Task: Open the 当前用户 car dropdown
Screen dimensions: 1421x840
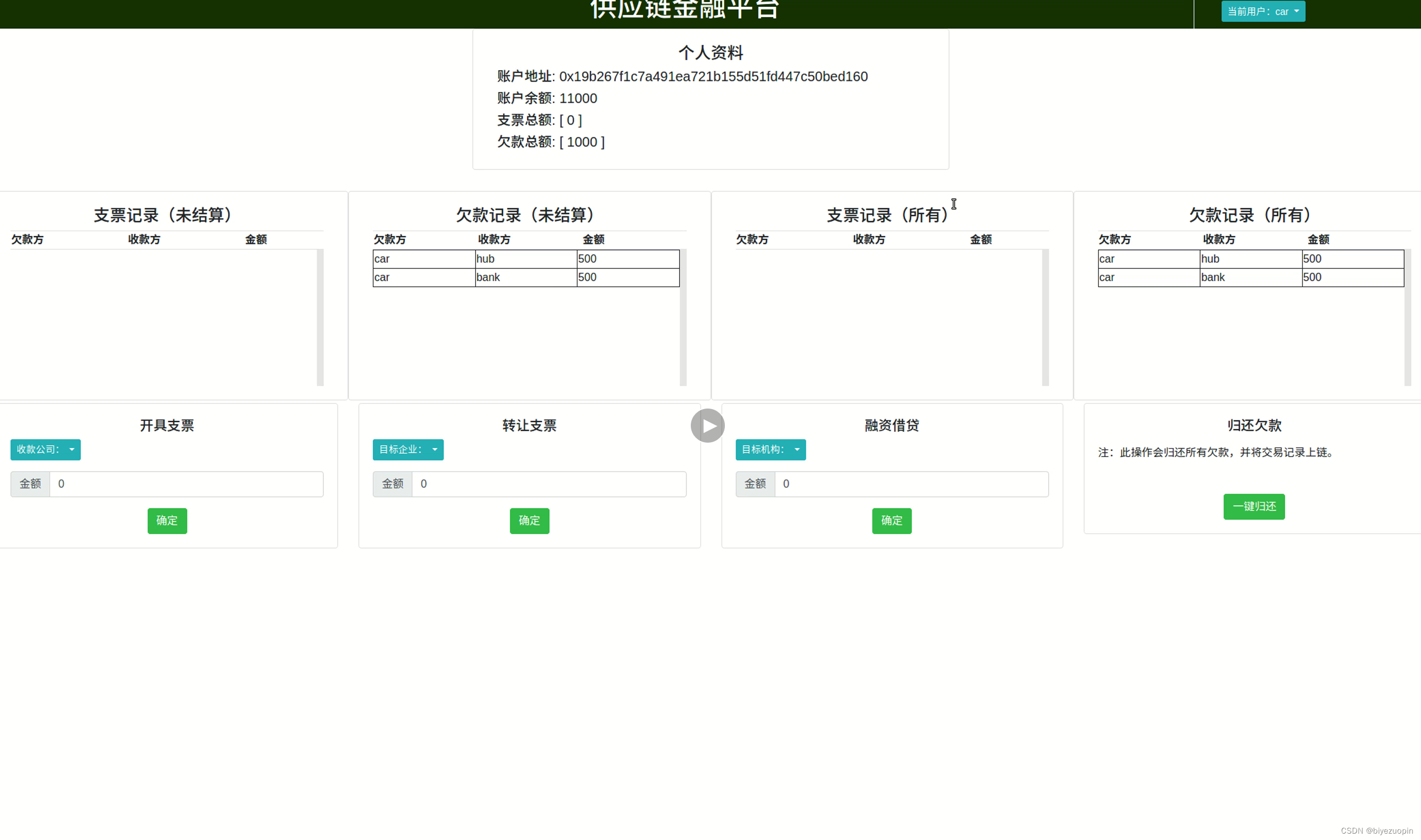Action: [x=1263, y=11]
